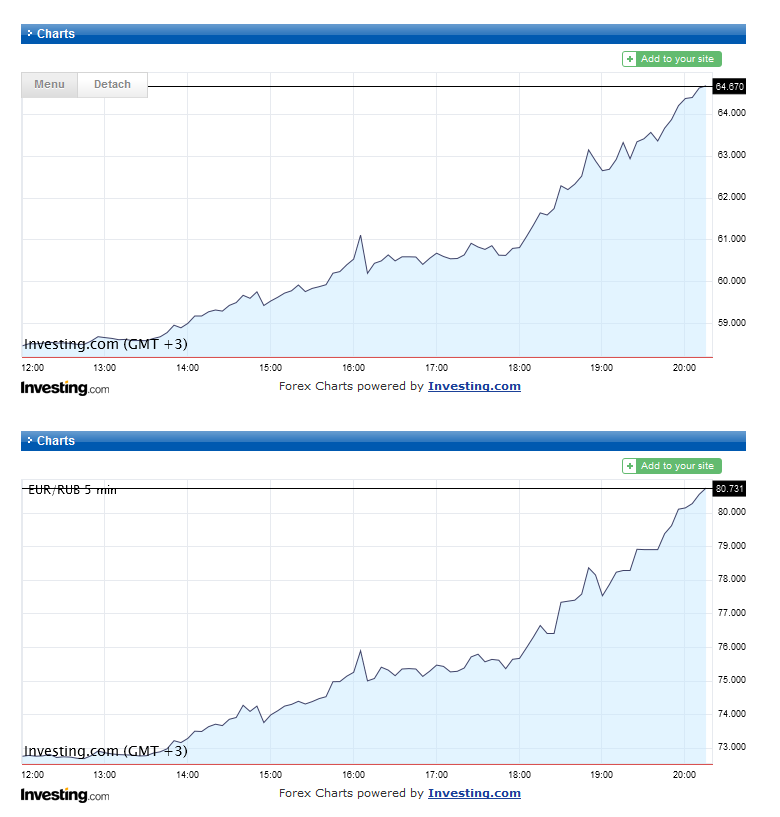The height and width of the screenshot is (817, 780).
Task: Click the Investing.com logo below the EUR/RUB chart
Action: (65, 795)
